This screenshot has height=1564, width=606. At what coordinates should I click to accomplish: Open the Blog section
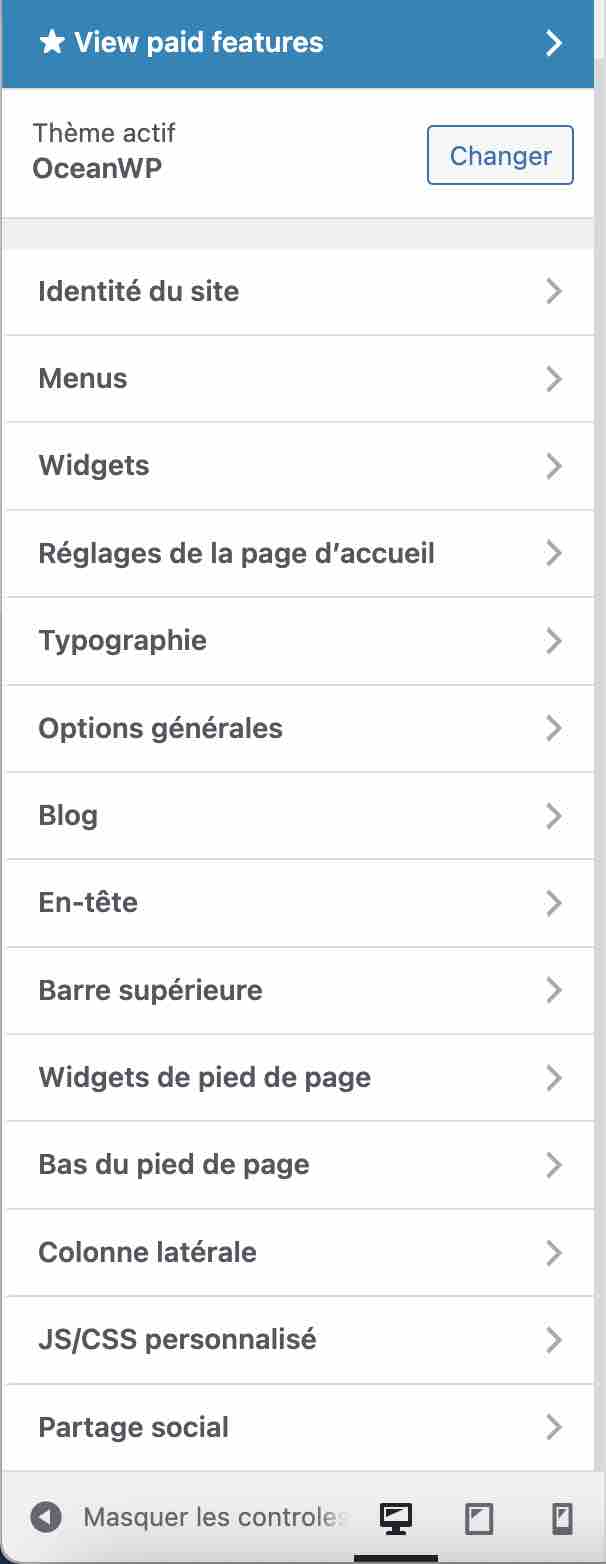coord(298,815)
